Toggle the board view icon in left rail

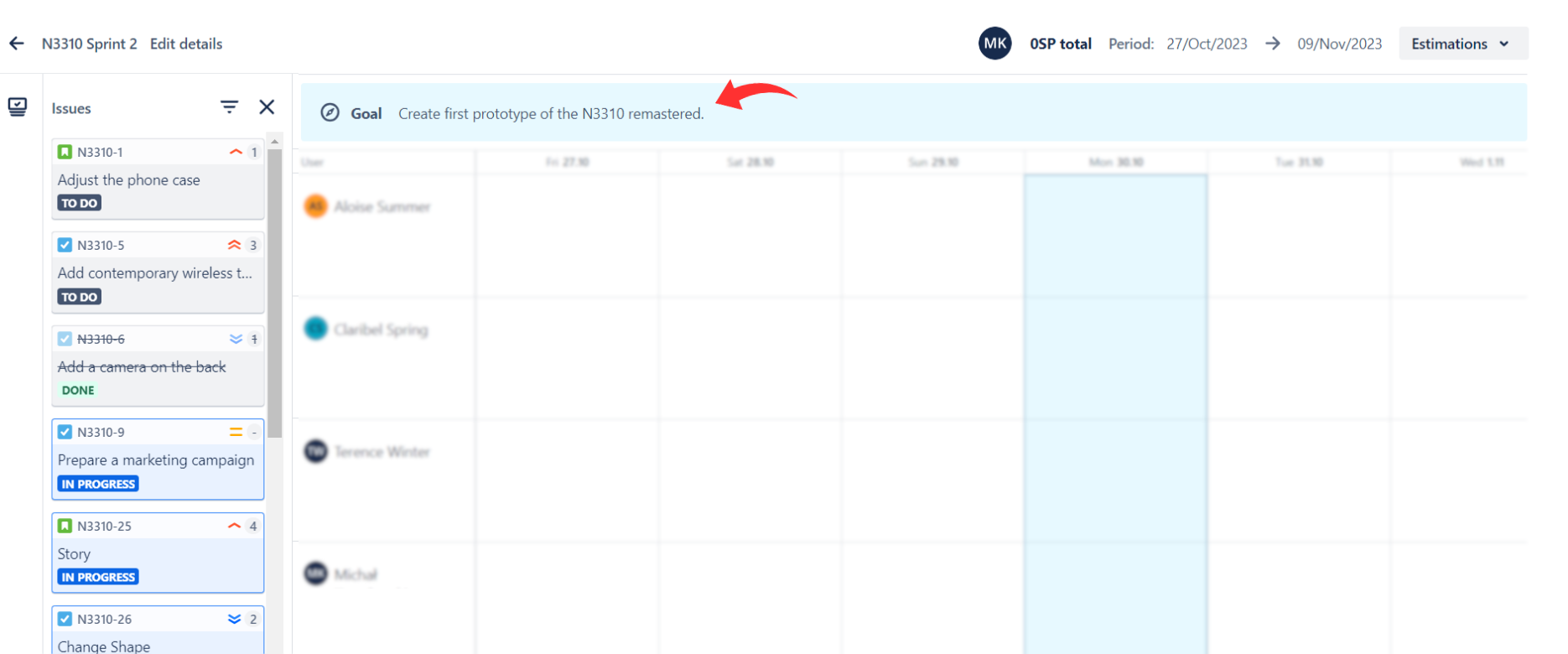[x=18, y=106]
